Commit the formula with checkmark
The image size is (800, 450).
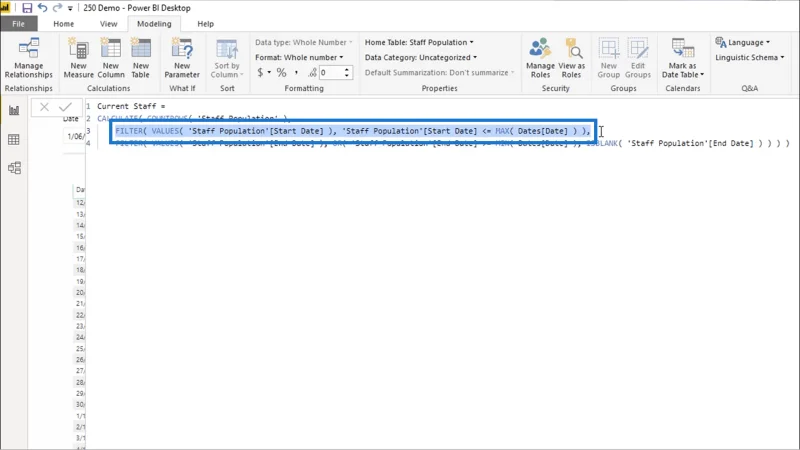click(x=65, y=107)
